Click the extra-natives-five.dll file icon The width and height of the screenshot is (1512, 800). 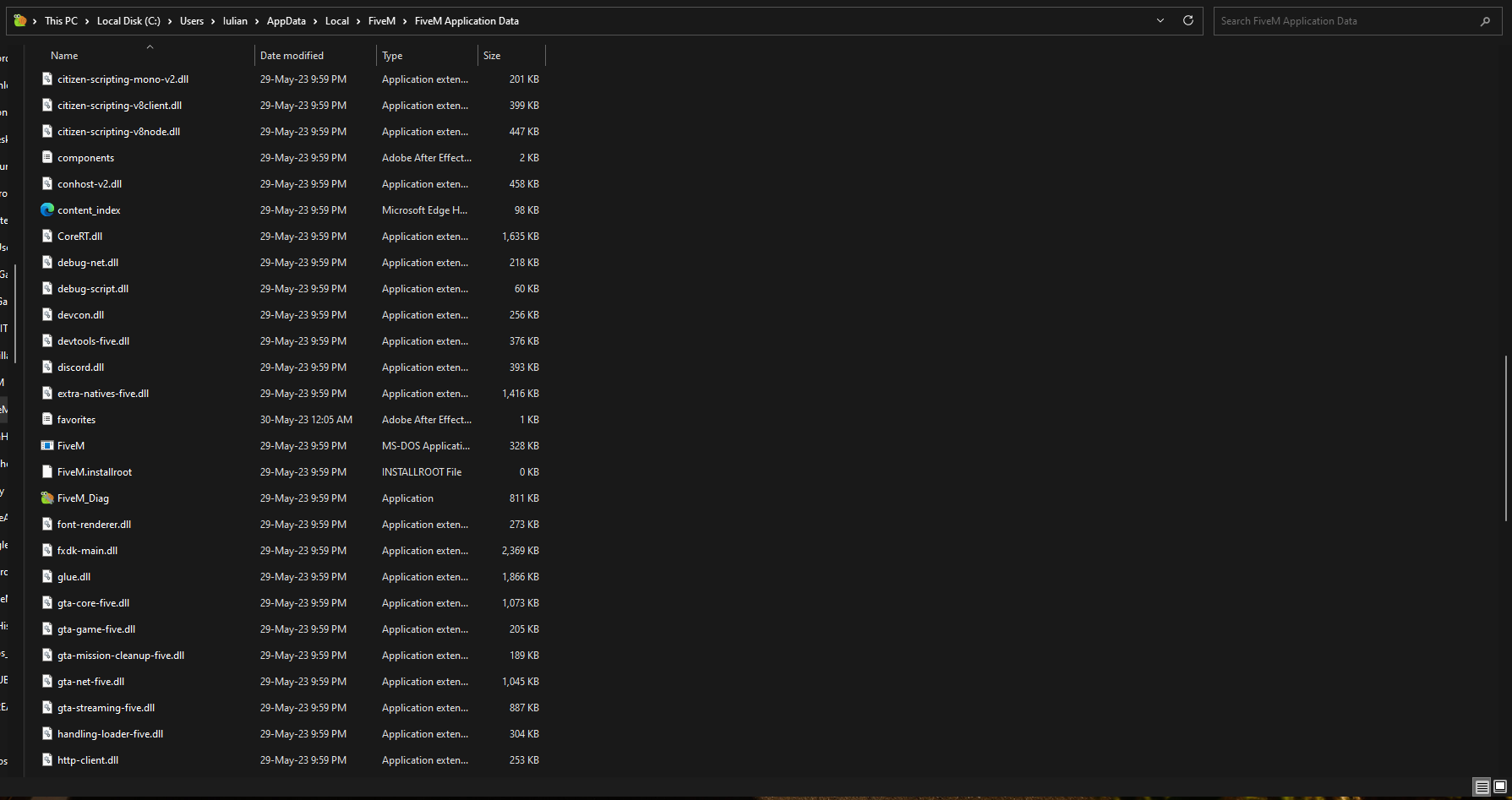click(47, 393)
